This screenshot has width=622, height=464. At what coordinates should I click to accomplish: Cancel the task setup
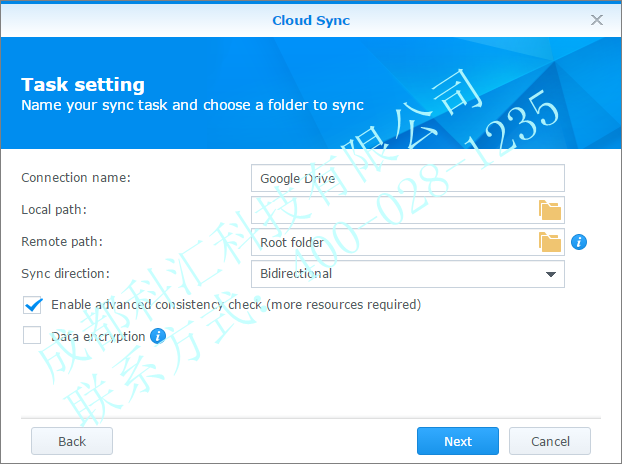point(550,441)
